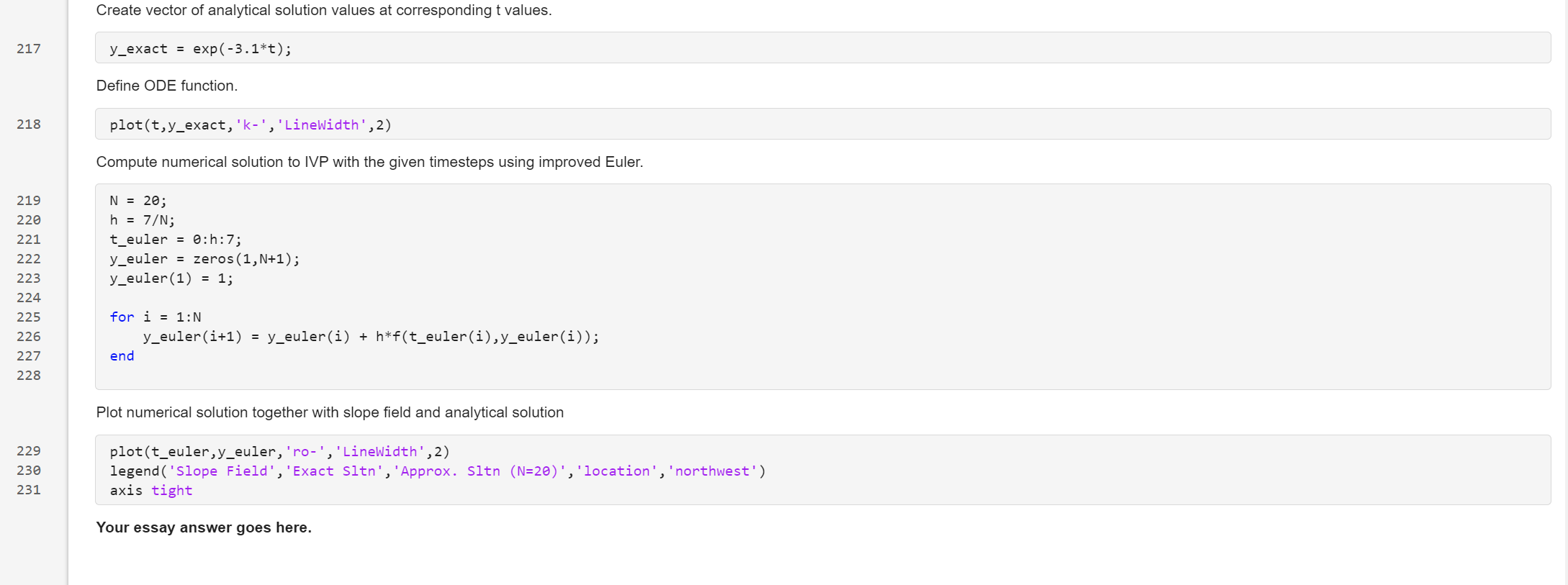Click the code line y_exact = exp(-3.1*t);

point(201,49)
